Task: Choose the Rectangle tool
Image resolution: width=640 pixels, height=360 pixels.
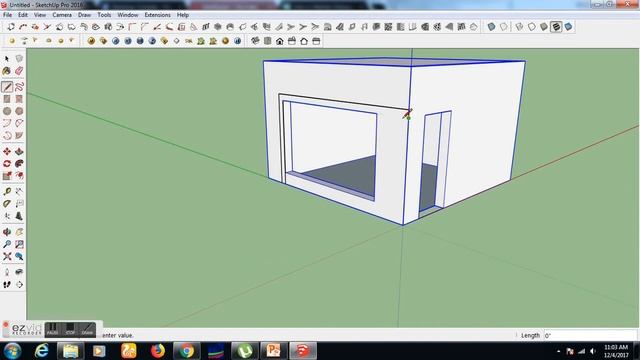Action: click(7, 99)
